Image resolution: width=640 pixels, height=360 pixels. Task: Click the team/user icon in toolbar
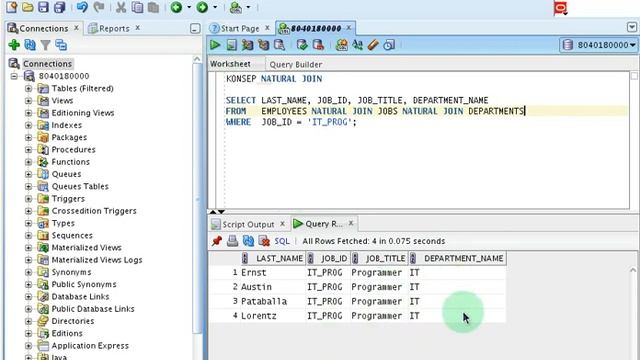point(236,7)
